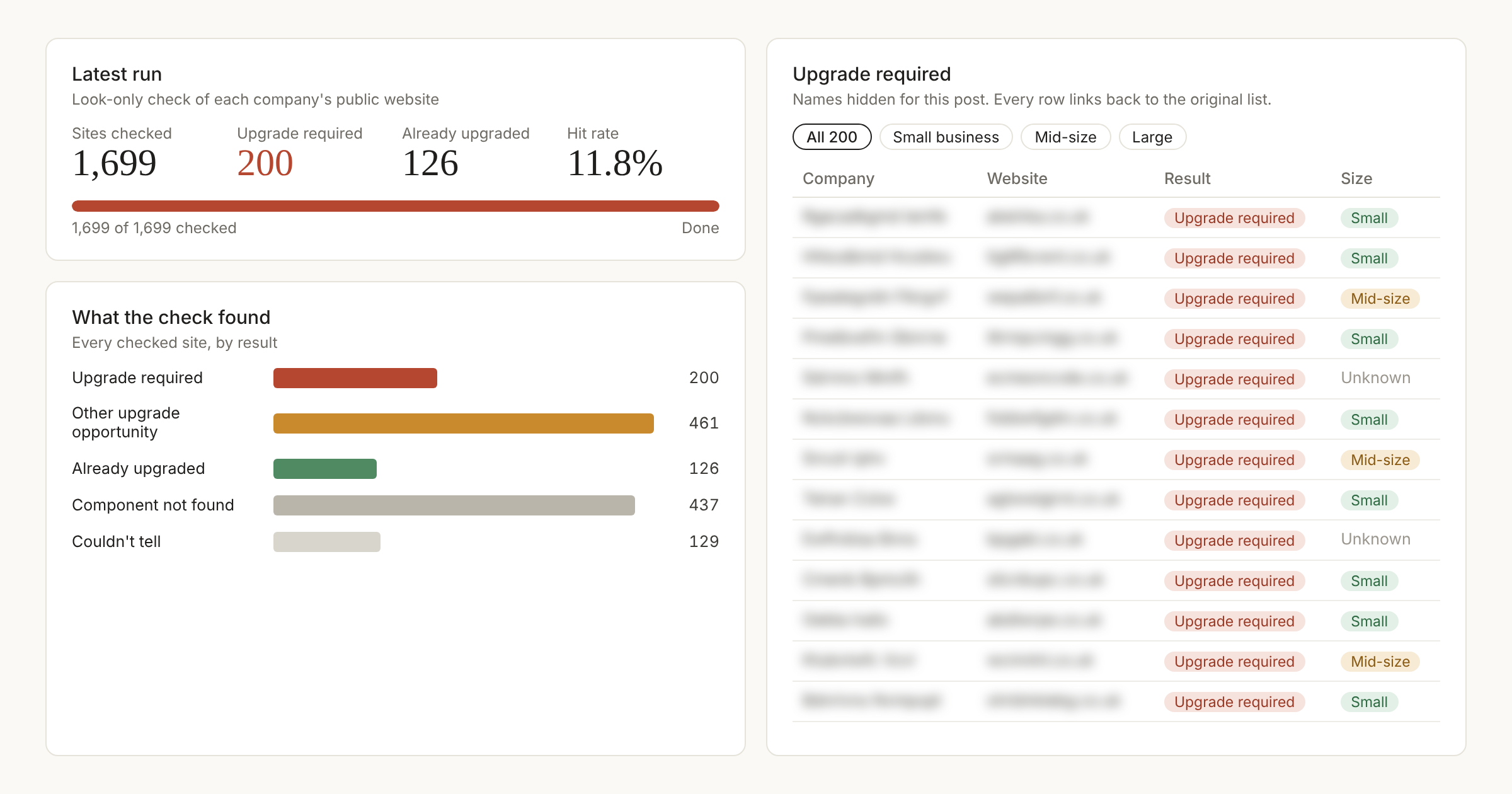Click the Result column header

coord(1187,178)
